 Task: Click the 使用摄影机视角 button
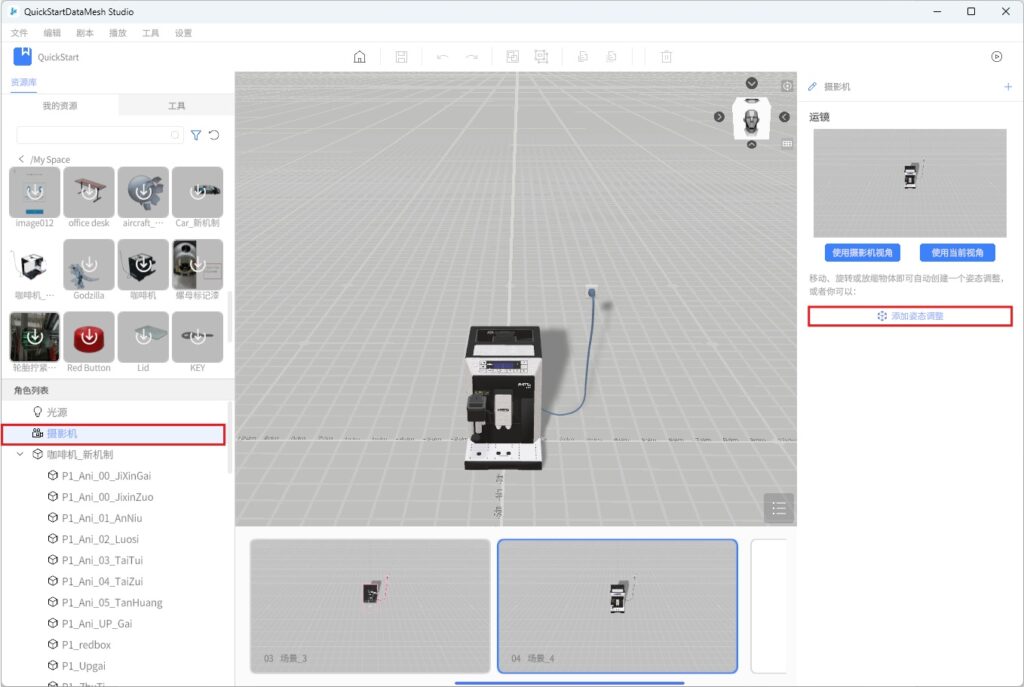[861, 253]
